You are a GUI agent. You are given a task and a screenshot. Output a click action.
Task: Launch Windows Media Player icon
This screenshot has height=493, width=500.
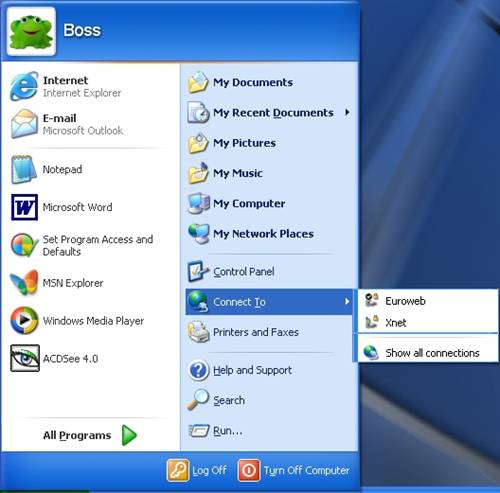click(24, 321)
